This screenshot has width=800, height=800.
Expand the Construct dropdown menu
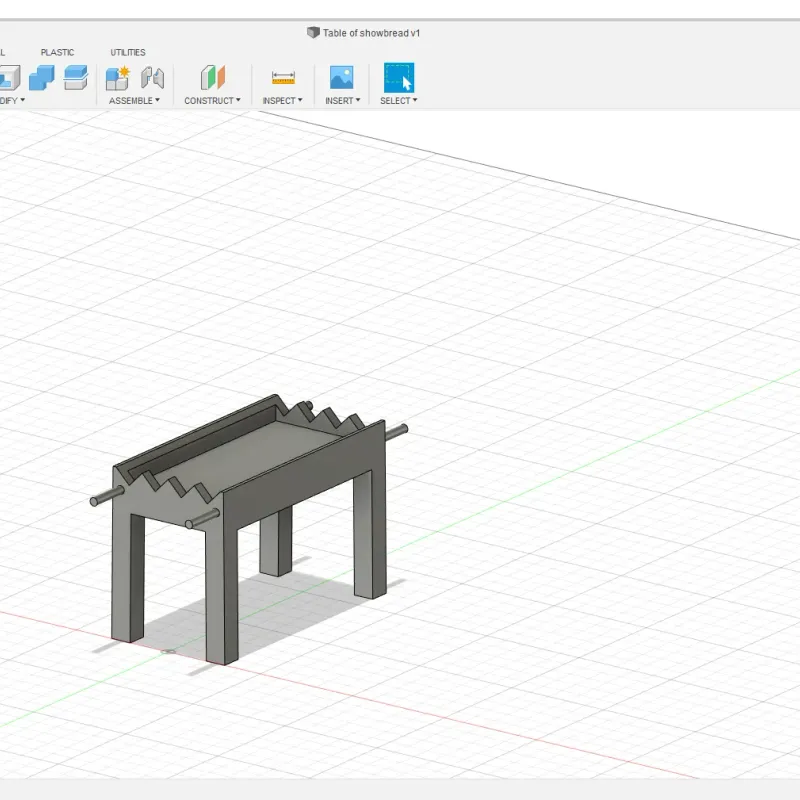[212, 101]
